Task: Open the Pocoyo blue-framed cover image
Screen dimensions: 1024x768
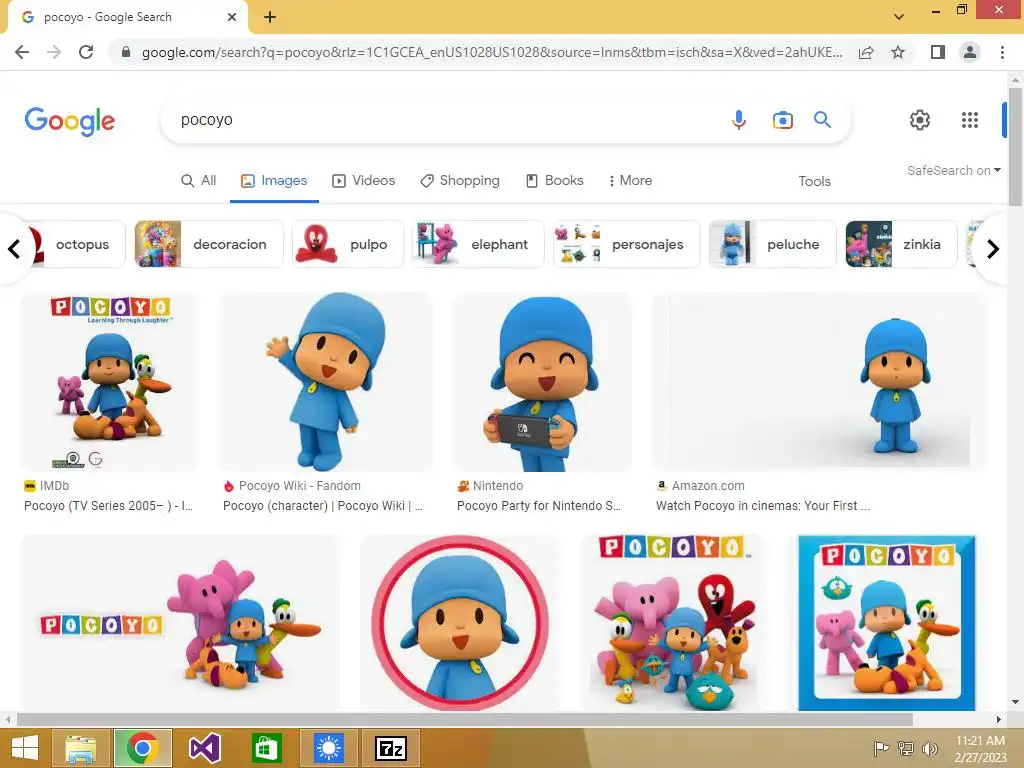Action: coord(886,622)
